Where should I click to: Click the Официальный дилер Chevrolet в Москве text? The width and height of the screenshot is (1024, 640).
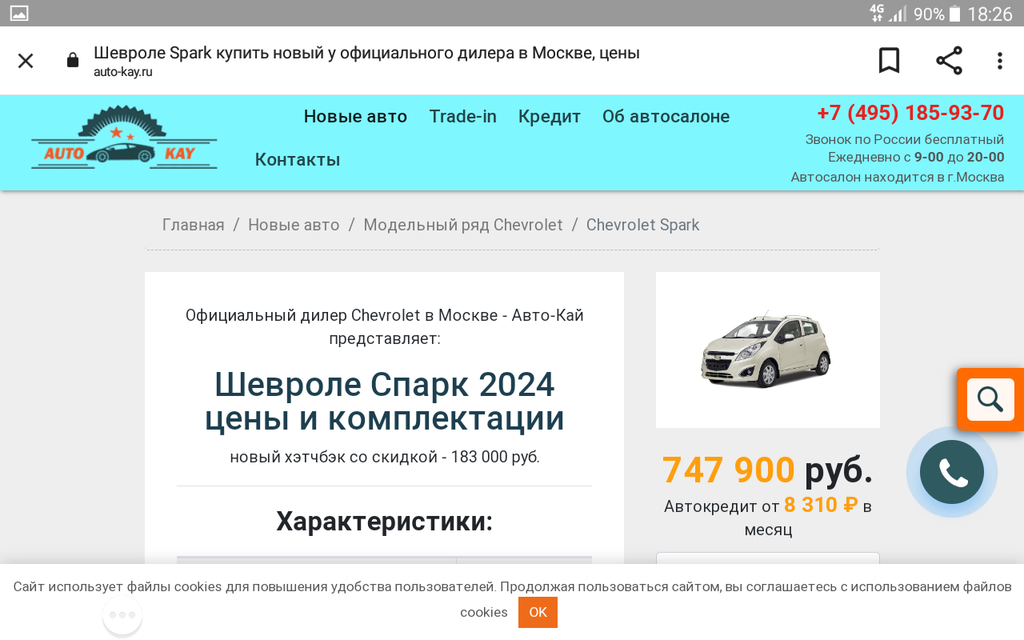point(384,327)
